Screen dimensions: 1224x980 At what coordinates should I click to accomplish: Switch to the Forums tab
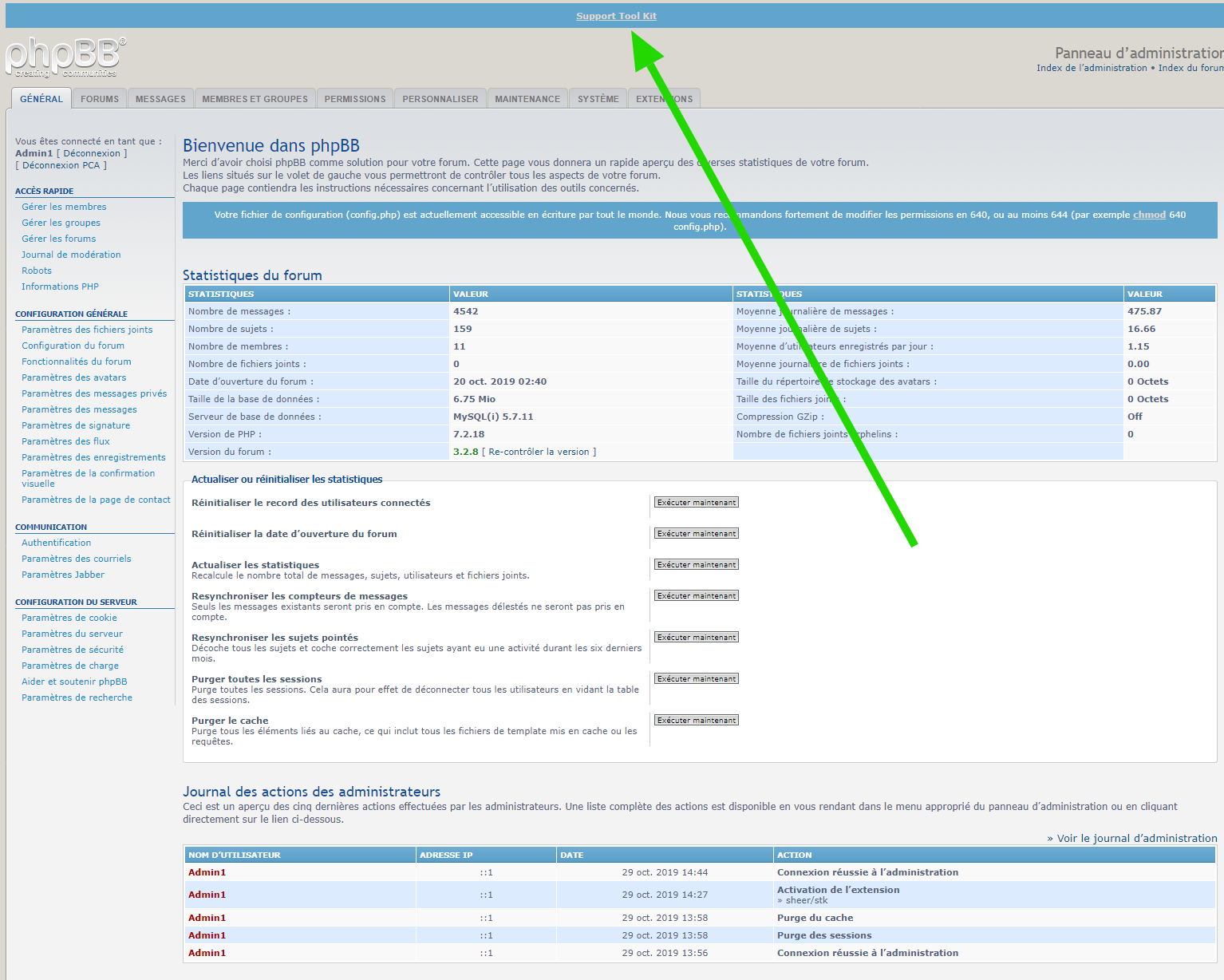tap(100, 99)
